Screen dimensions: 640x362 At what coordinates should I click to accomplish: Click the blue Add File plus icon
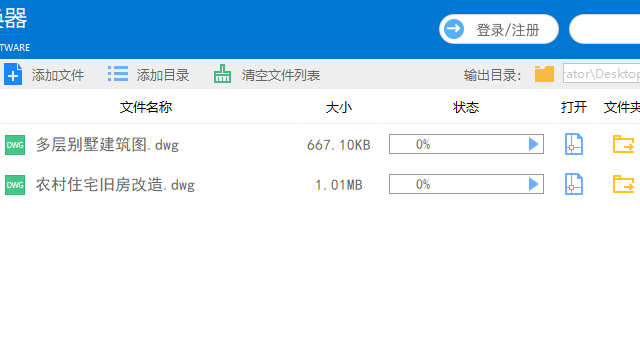point(13,74)
